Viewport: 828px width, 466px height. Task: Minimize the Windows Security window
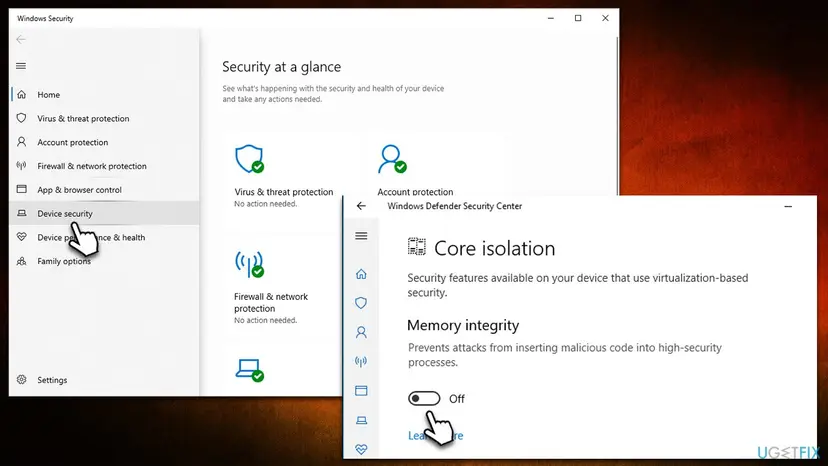(x=551, y=18)
